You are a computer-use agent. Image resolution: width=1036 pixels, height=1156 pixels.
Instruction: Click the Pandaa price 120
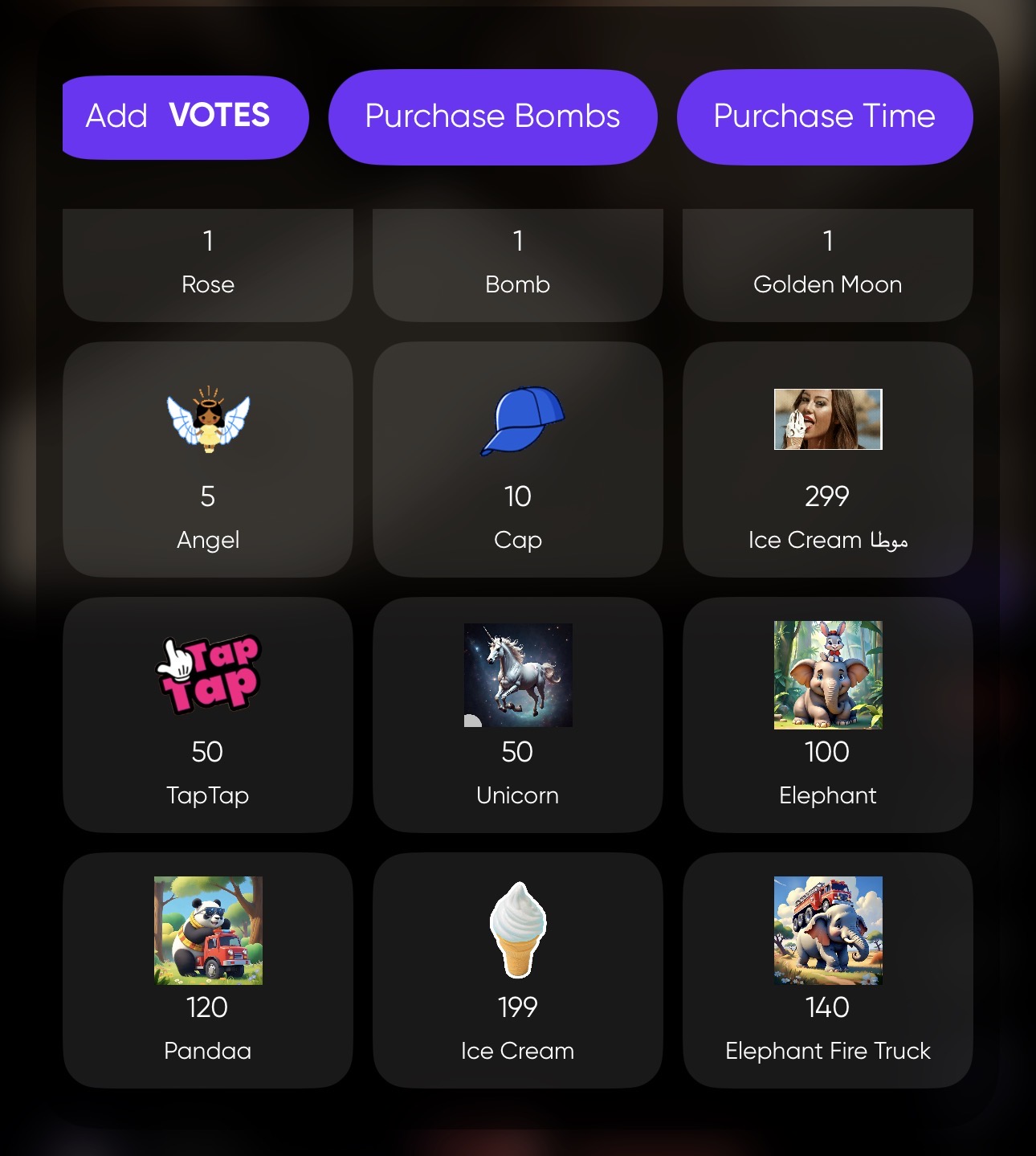click(208, 1007)
